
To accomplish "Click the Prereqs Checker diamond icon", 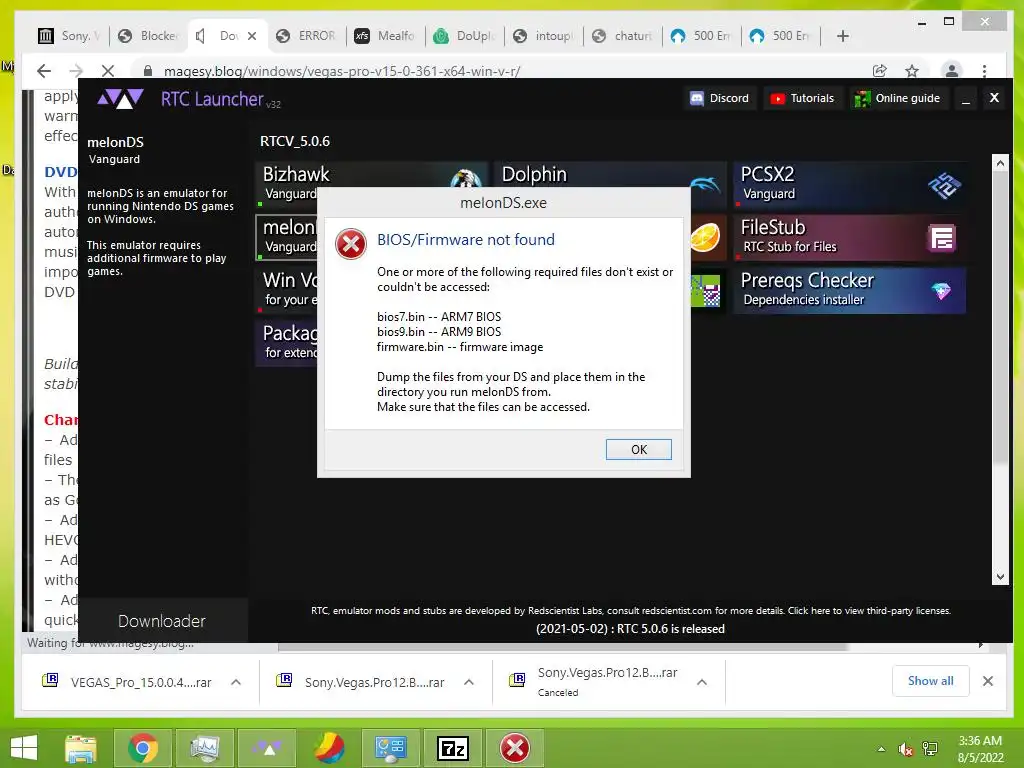I will [x=941, y=291].
